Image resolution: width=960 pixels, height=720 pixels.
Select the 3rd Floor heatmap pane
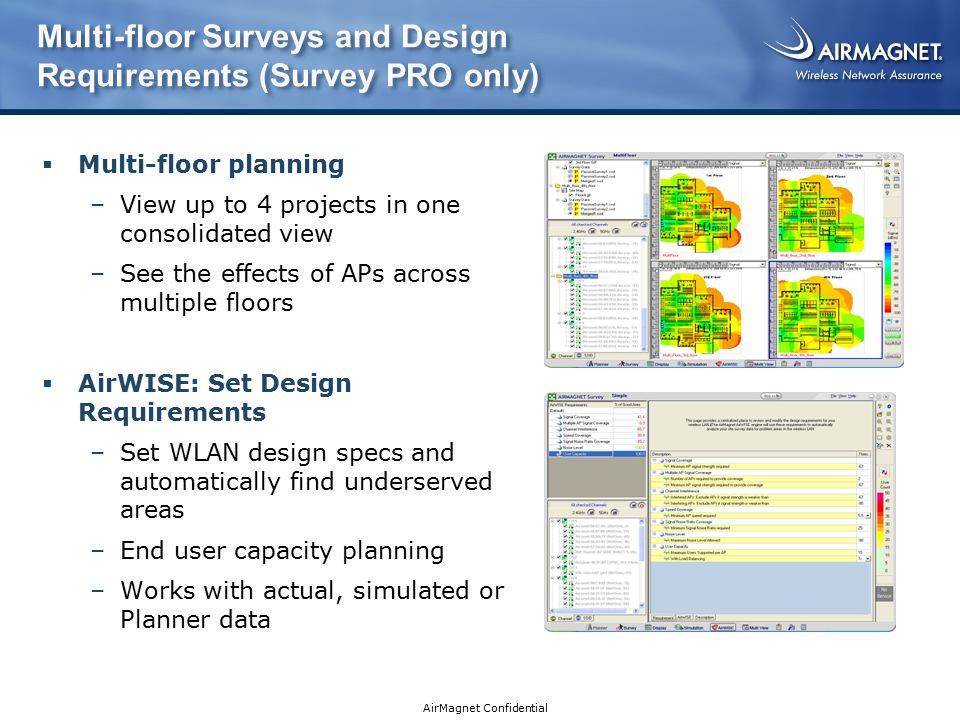tap(709, 310)
